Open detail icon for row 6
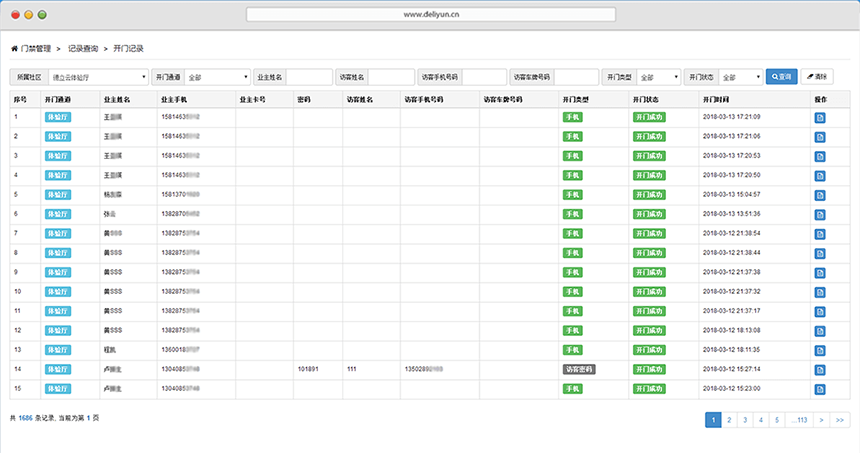Screen dimensions: 860x453 [820, 215]
